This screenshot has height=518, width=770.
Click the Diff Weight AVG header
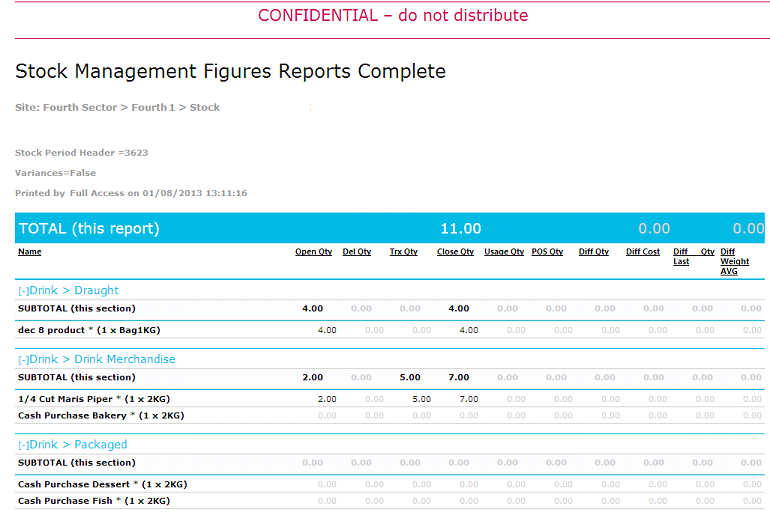click(x=734, y=261)
